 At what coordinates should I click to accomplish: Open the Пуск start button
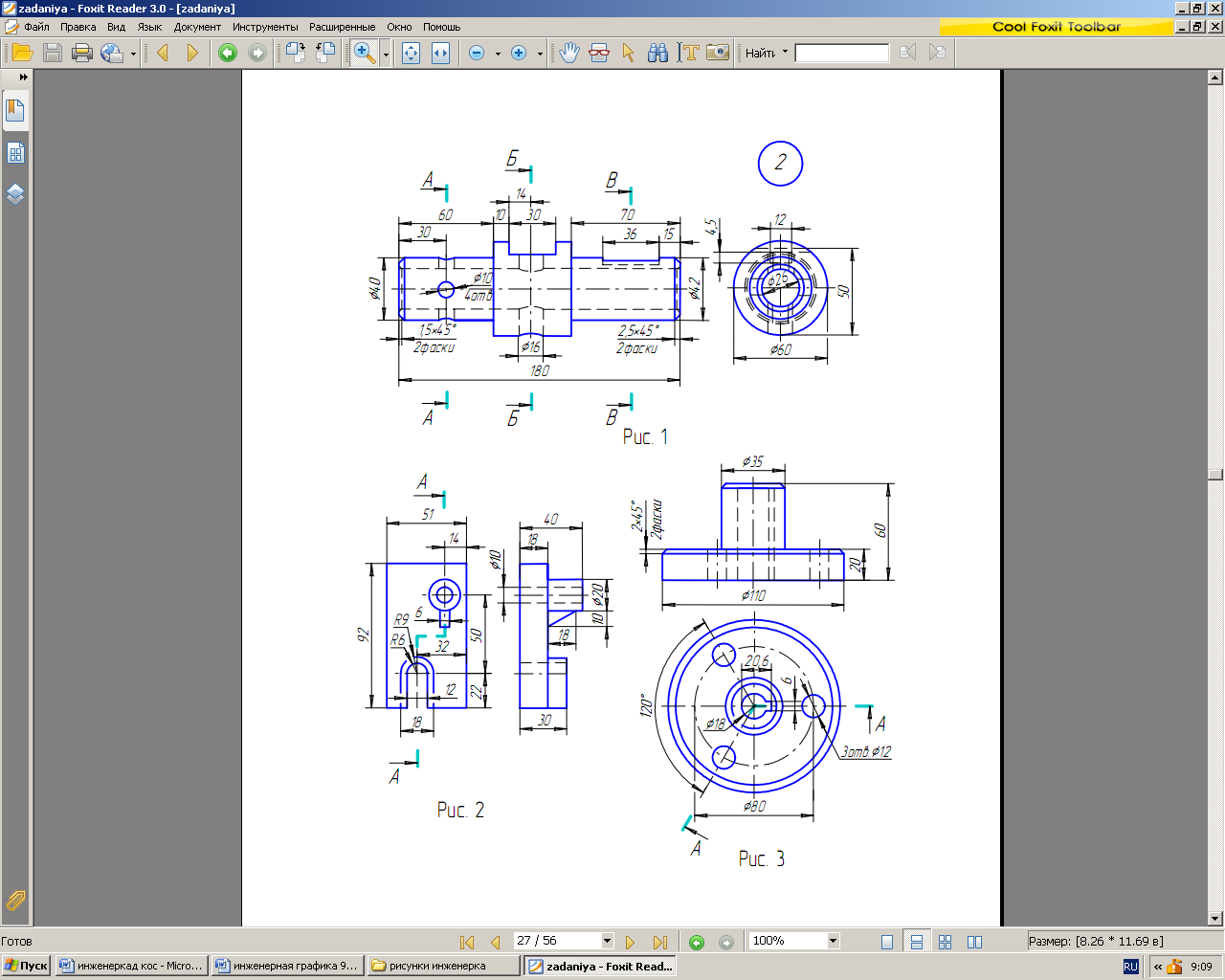[x=26, y=966]
